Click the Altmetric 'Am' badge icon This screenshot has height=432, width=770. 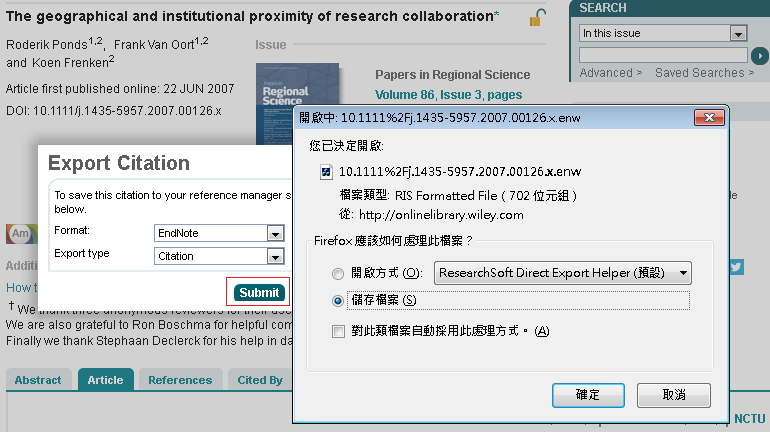click(22, 234)
